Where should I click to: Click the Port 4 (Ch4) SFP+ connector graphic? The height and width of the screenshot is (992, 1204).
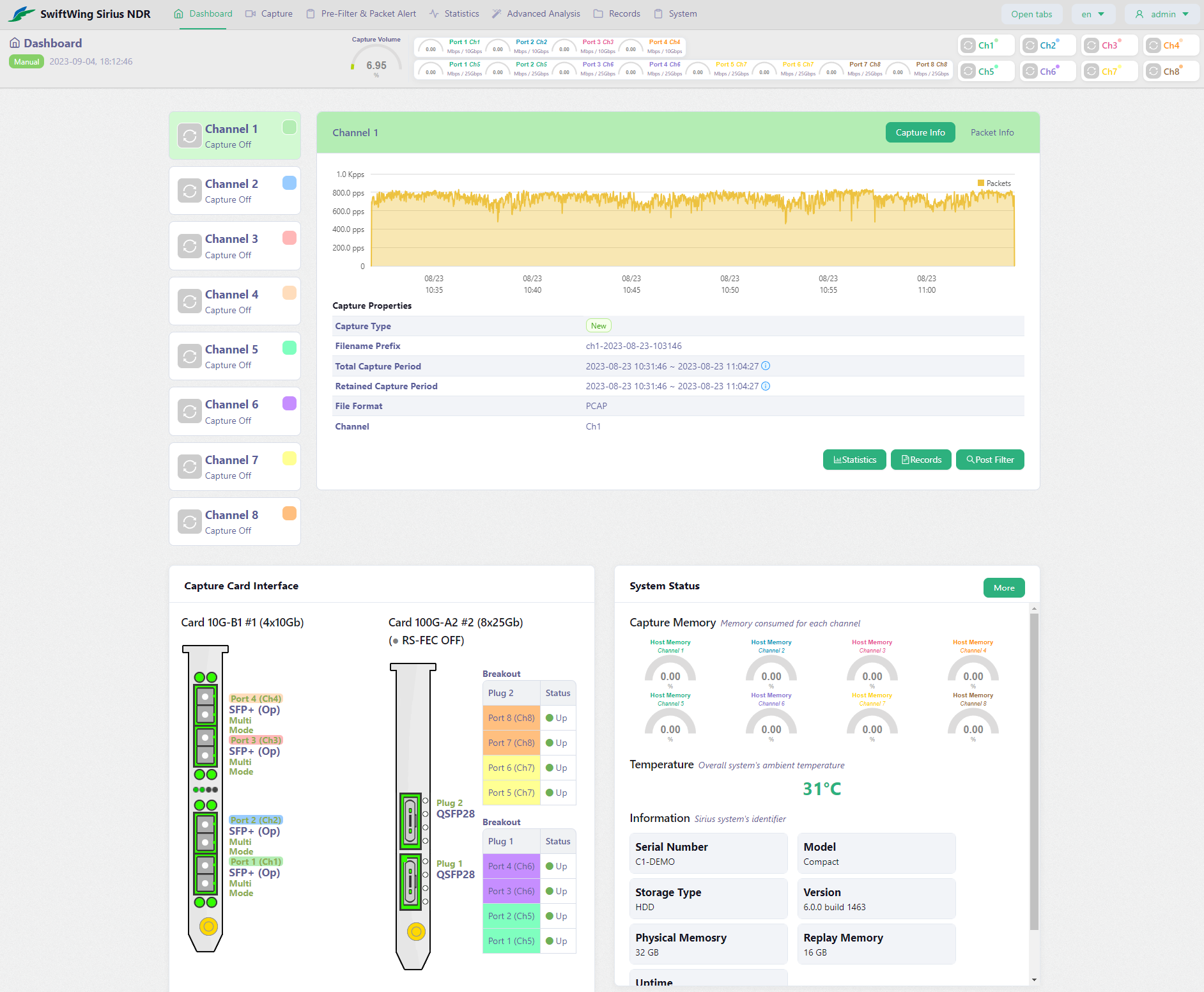click(205, 704)
